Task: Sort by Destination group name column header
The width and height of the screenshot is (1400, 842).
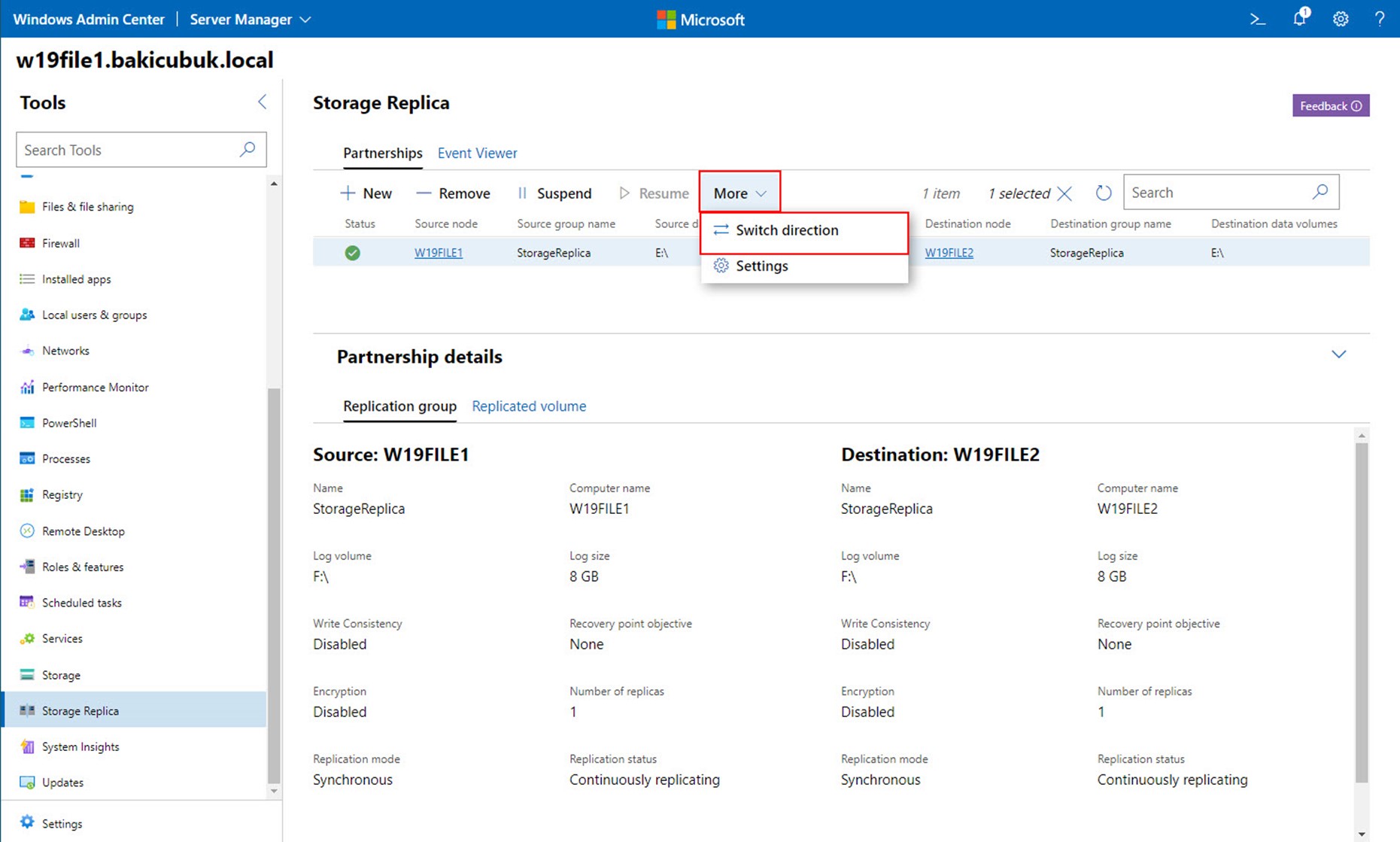Action: [1110, 223]
